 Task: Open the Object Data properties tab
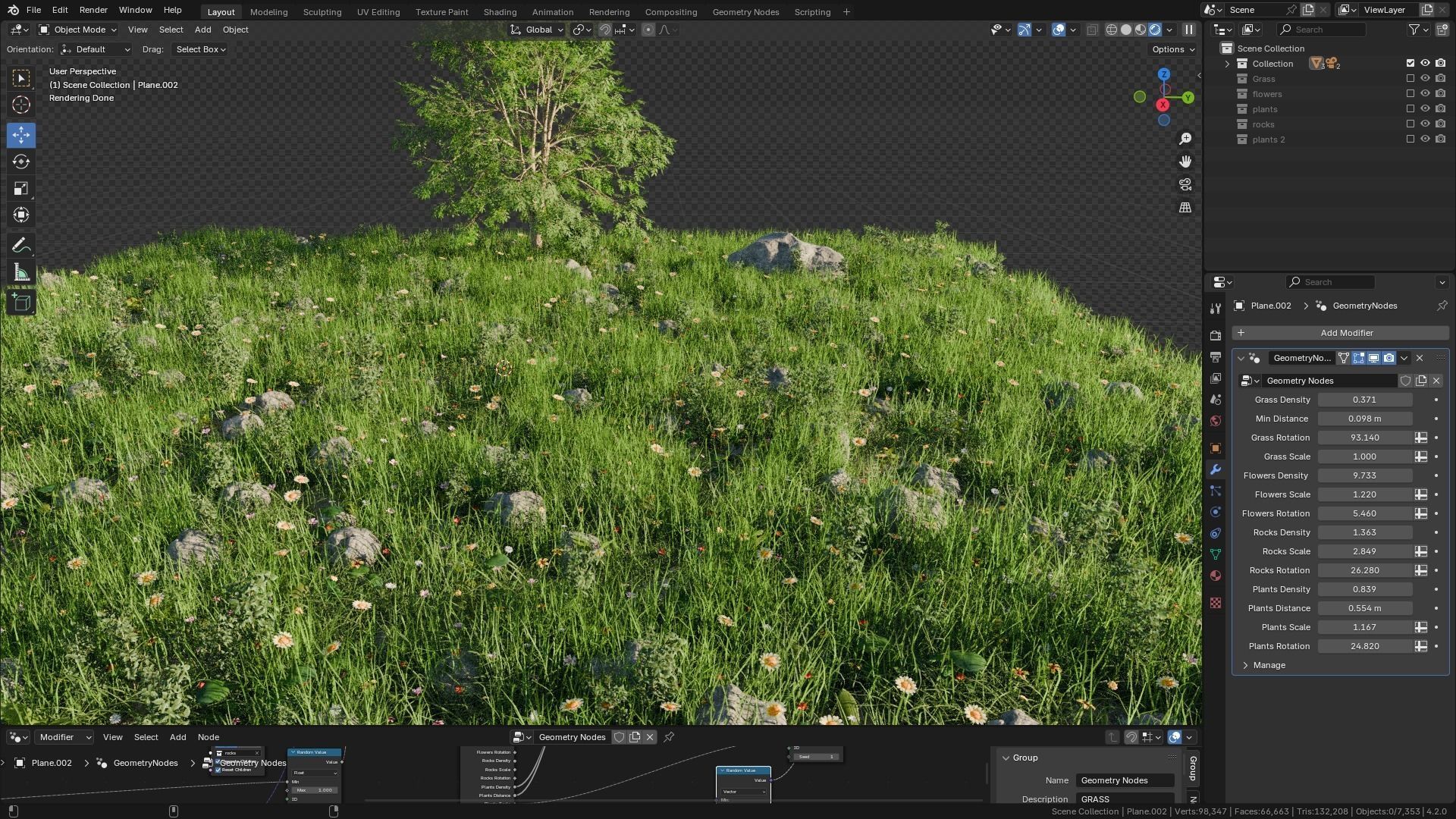tap(1216, 554)
